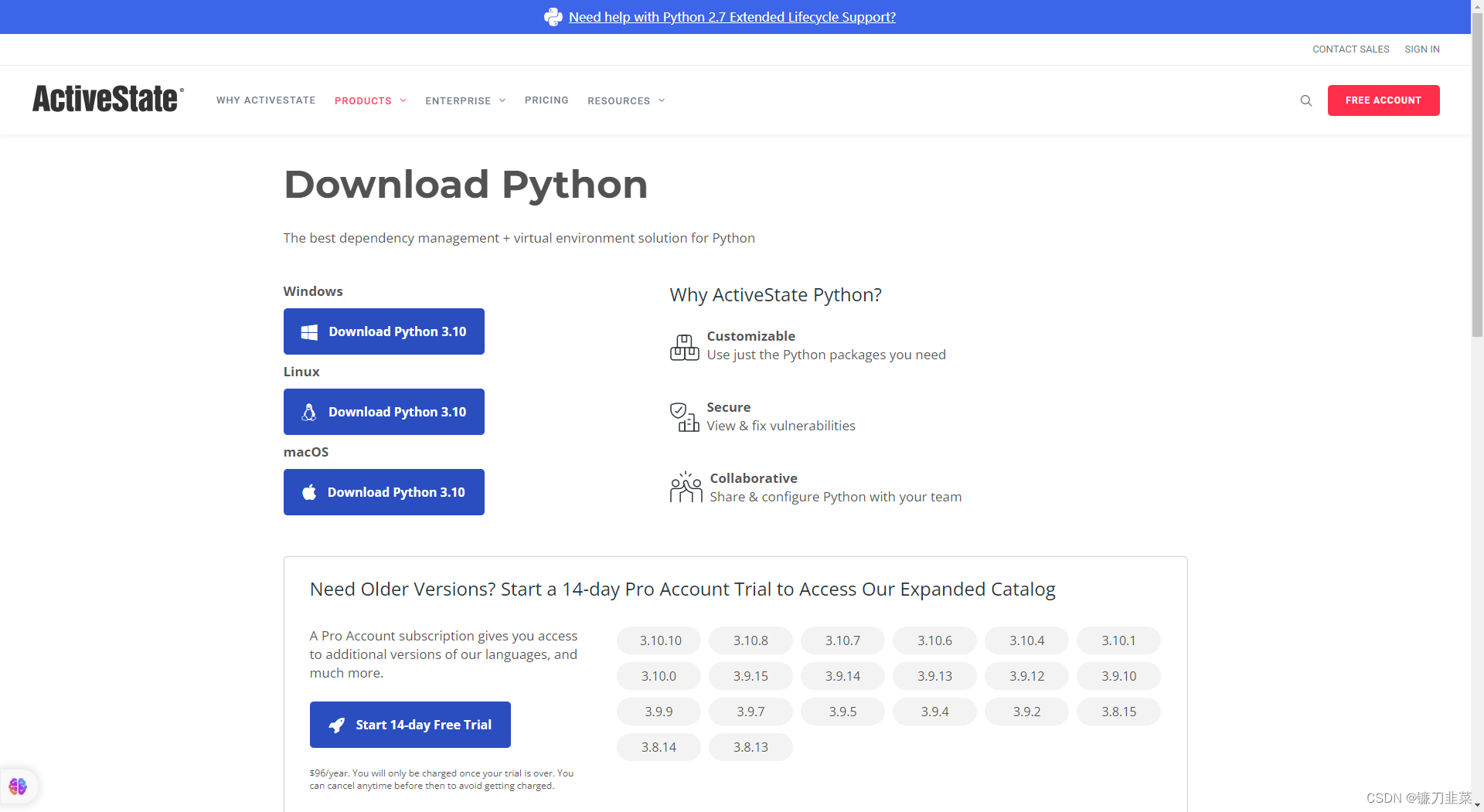
Task: Select version 3.10.4 pill
Action: pos(1026,640)
